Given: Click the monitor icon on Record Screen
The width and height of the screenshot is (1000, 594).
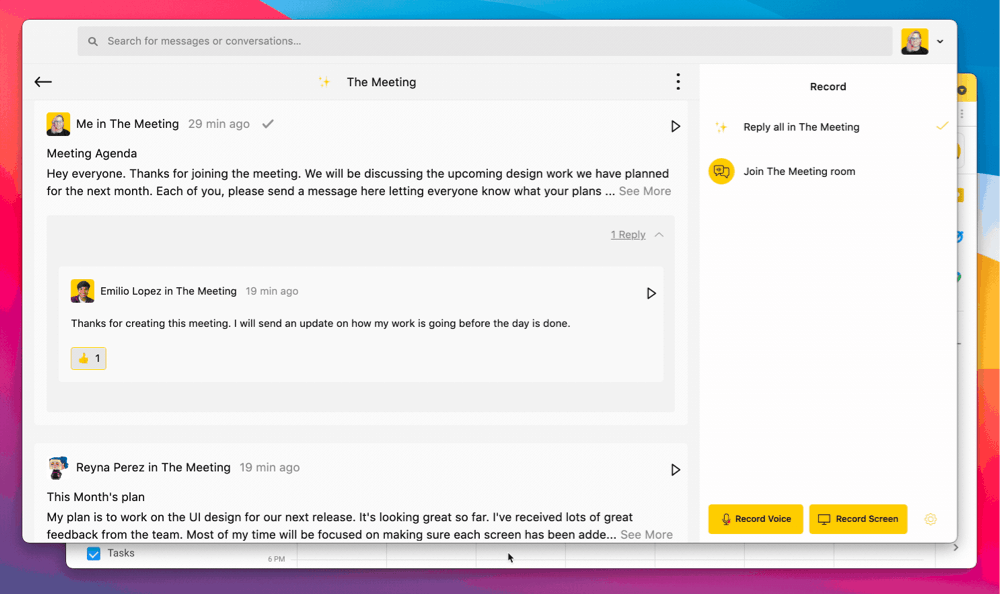Looking at the screenshot, I should tap(824, 519).
